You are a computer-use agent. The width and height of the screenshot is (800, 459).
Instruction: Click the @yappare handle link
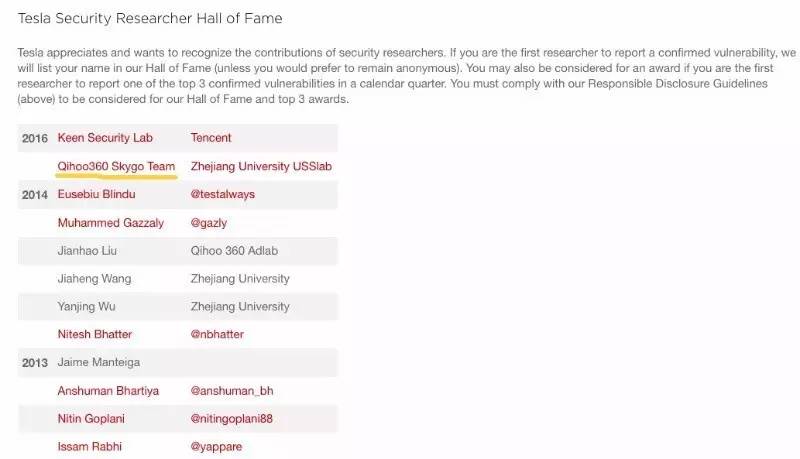click(216, 447)
